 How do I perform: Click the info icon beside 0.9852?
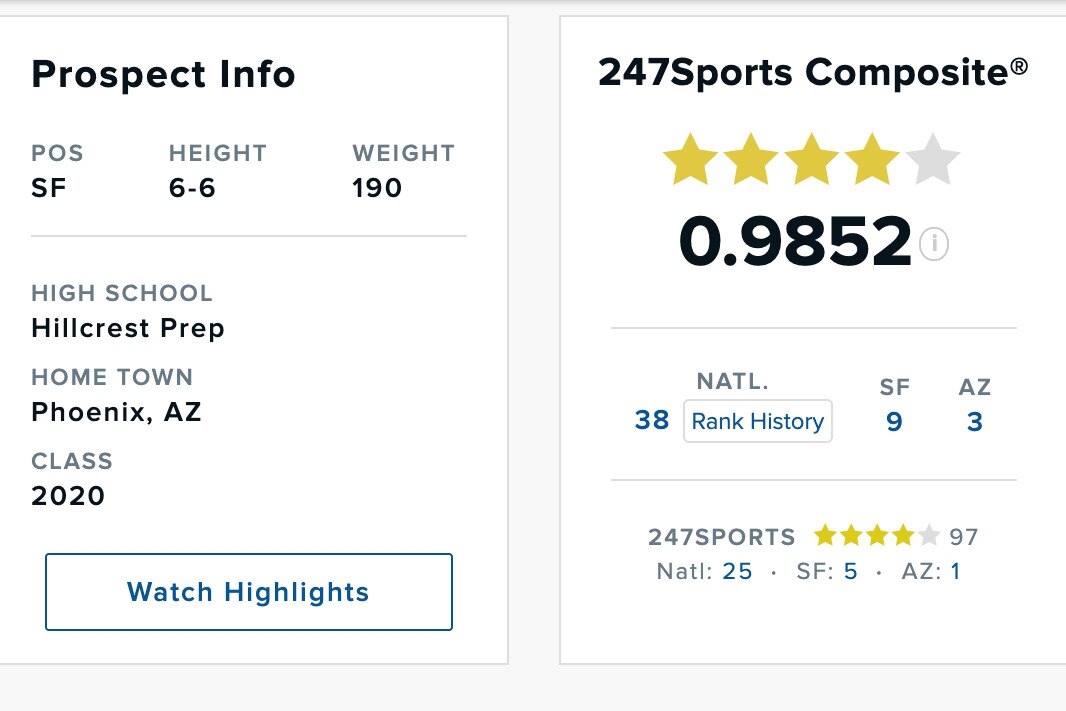[934, 244]
